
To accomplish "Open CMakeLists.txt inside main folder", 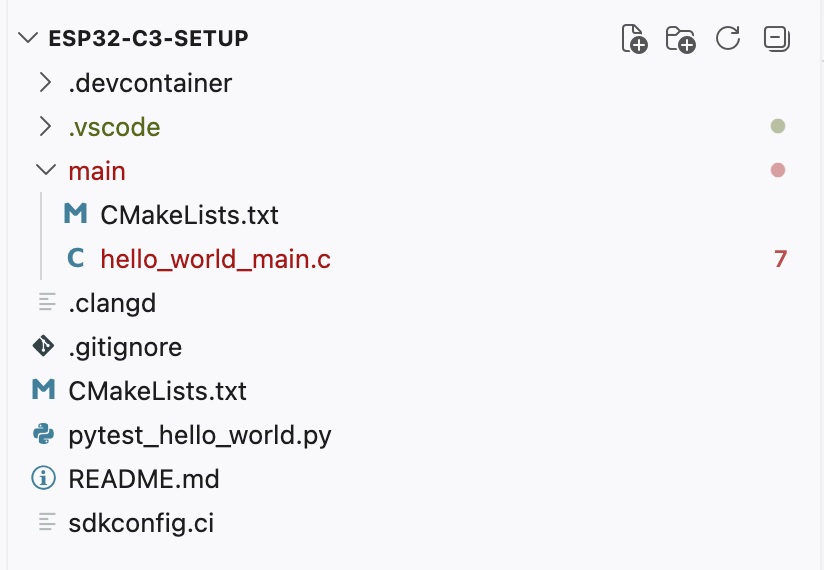I will (x=189, y=214).
